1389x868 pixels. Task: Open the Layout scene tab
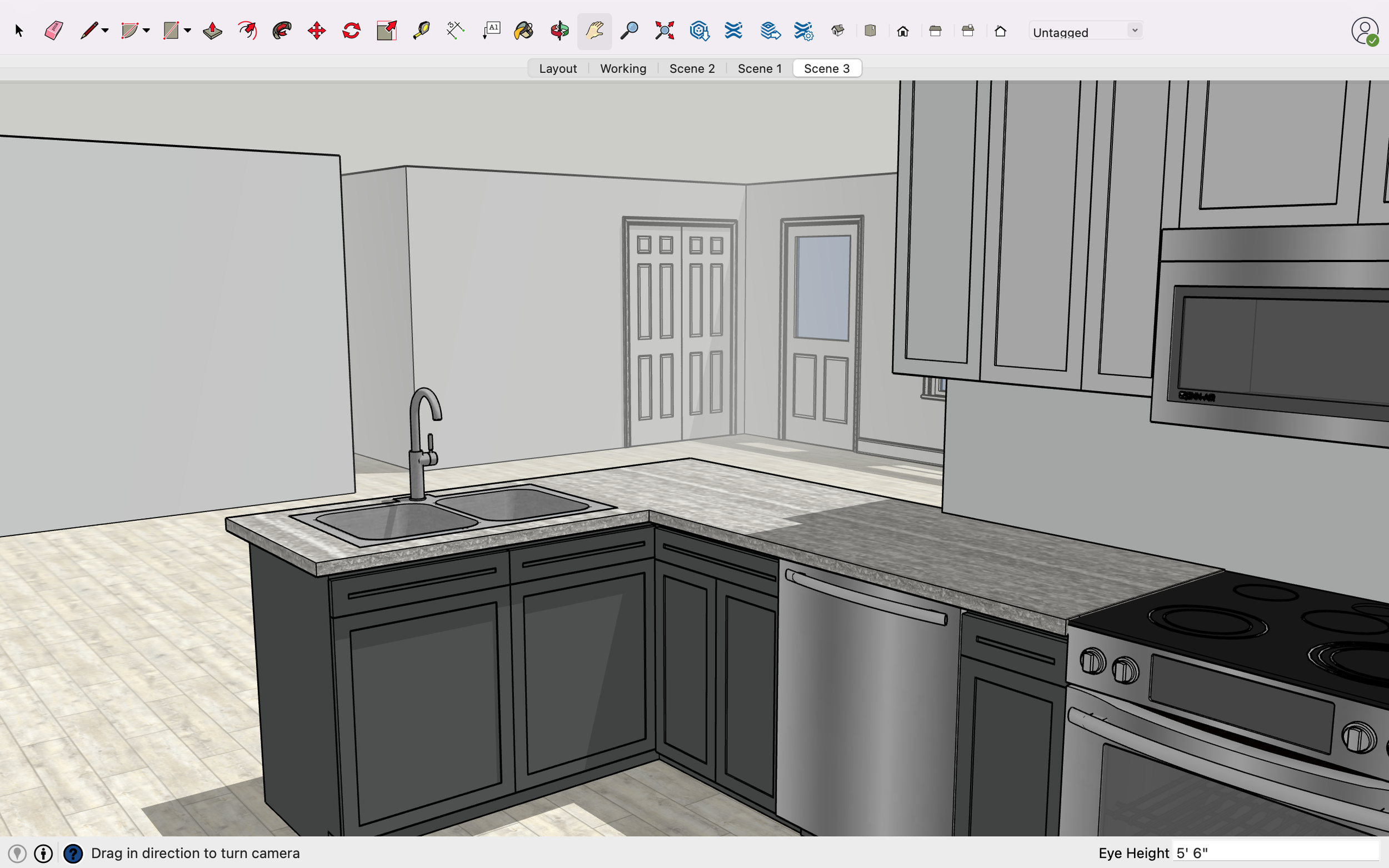point(558,68)
